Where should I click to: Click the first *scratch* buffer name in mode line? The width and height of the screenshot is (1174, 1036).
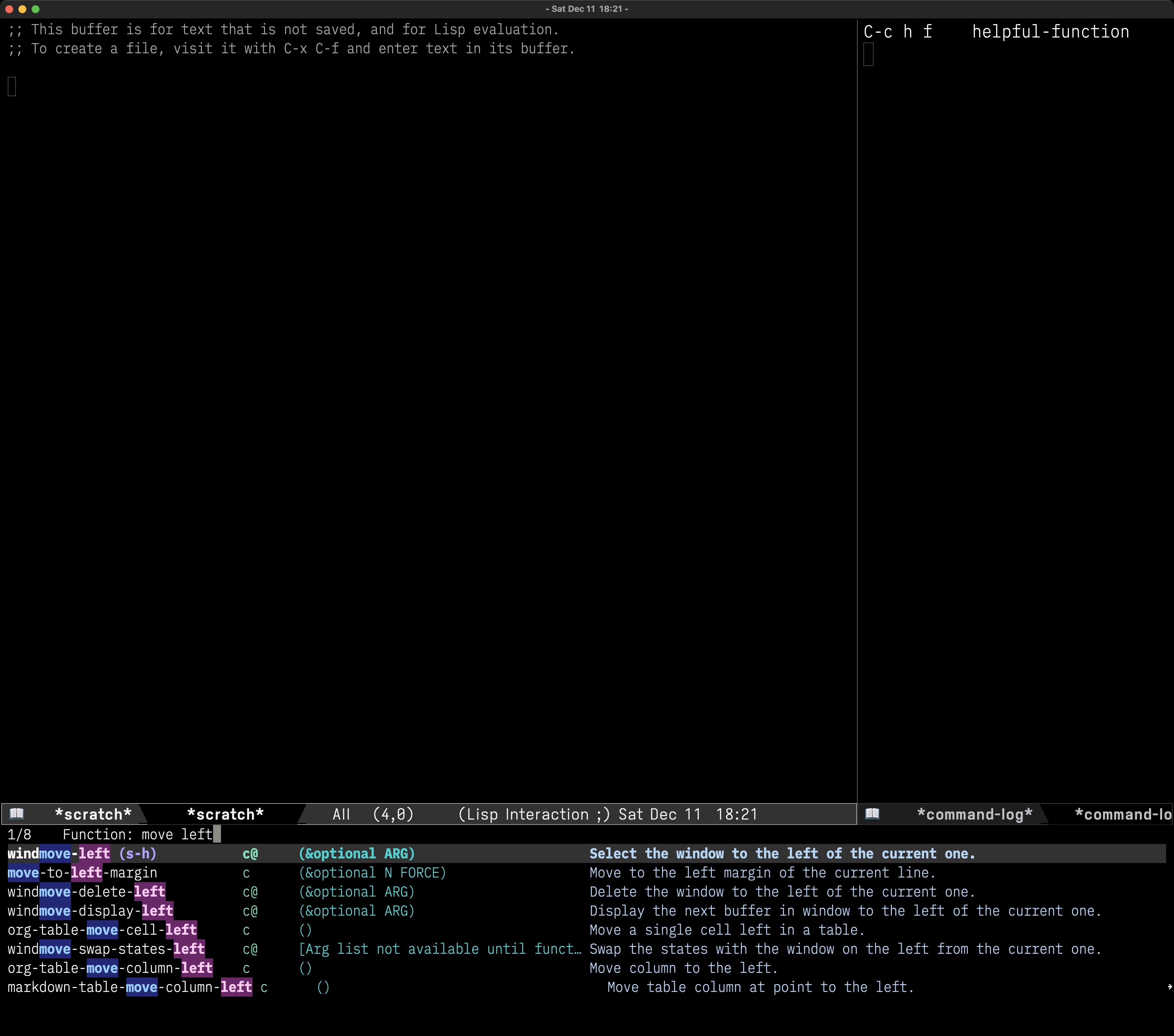(93, 814)
